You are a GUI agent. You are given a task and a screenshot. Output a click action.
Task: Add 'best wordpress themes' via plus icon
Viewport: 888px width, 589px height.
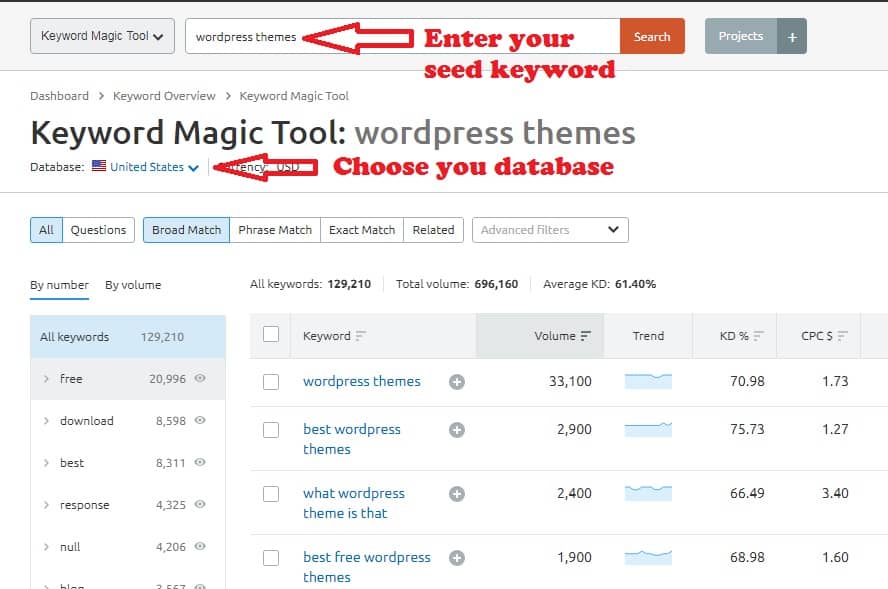457,430
